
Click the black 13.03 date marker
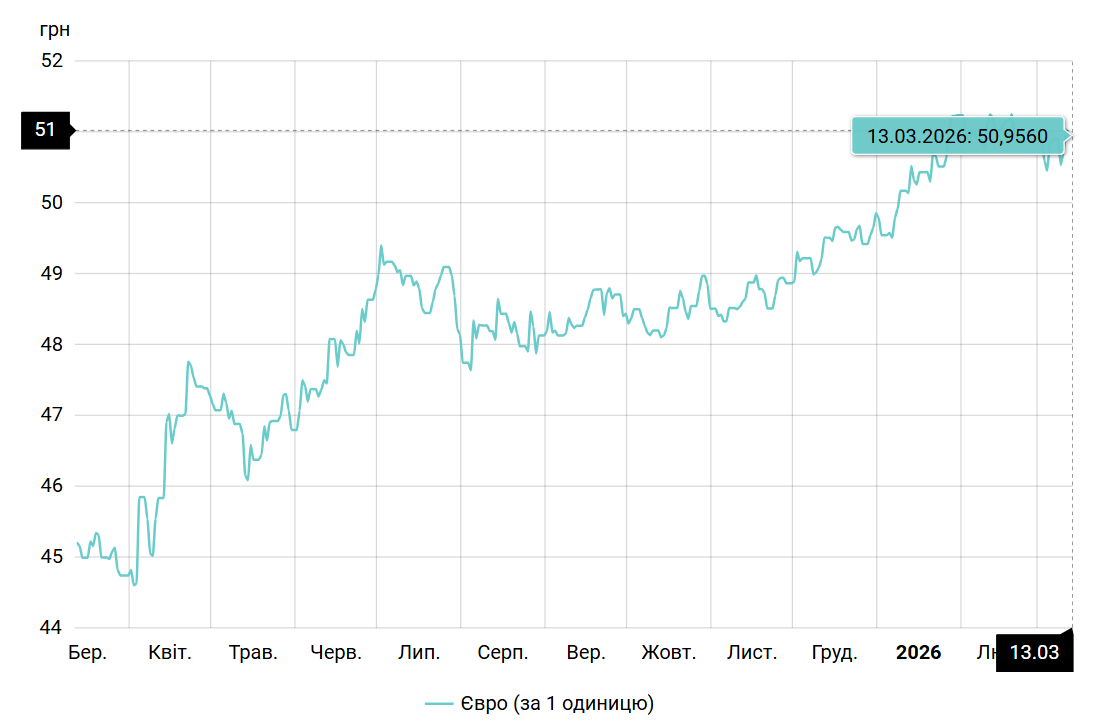(x=1034, y=653)
